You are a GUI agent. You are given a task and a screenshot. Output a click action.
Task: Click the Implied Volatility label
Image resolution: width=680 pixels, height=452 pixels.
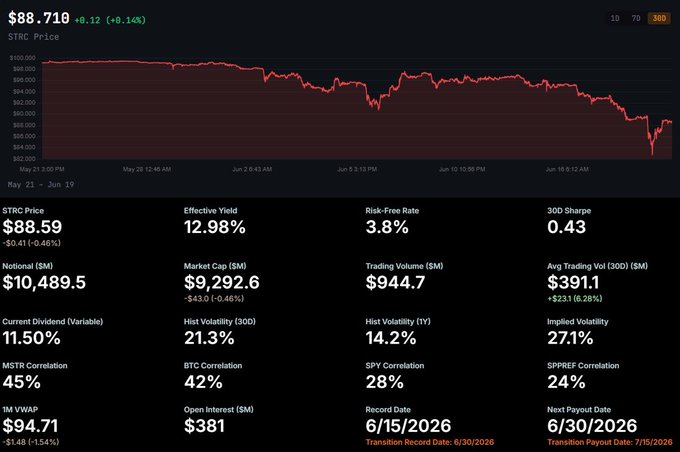578,322
